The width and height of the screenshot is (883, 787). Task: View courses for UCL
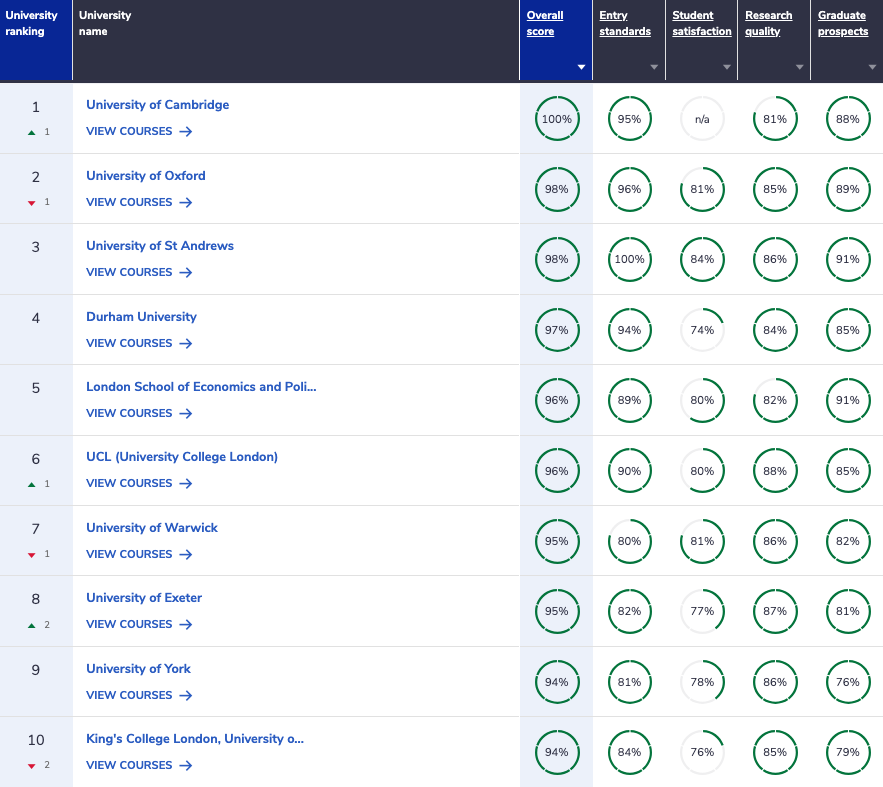[139, 484]
